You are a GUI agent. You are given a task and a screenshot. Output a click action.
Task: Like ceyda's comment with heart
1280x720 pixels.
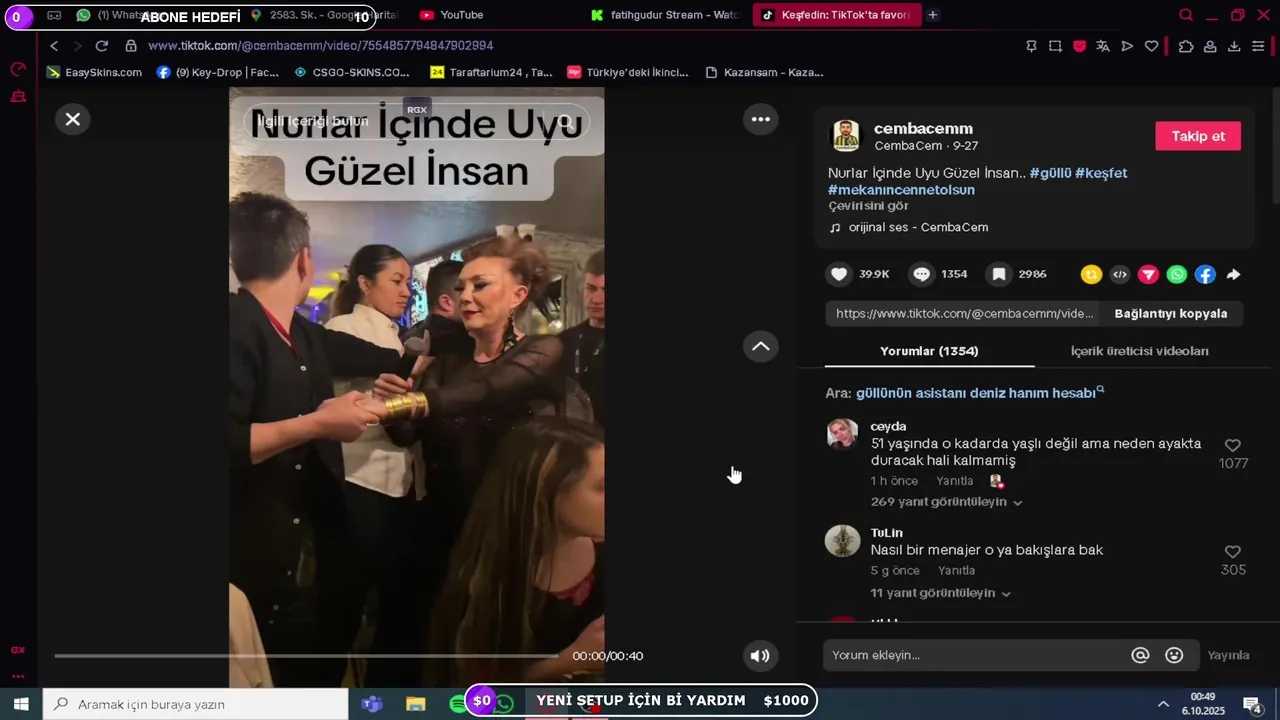pos(1233,446)
